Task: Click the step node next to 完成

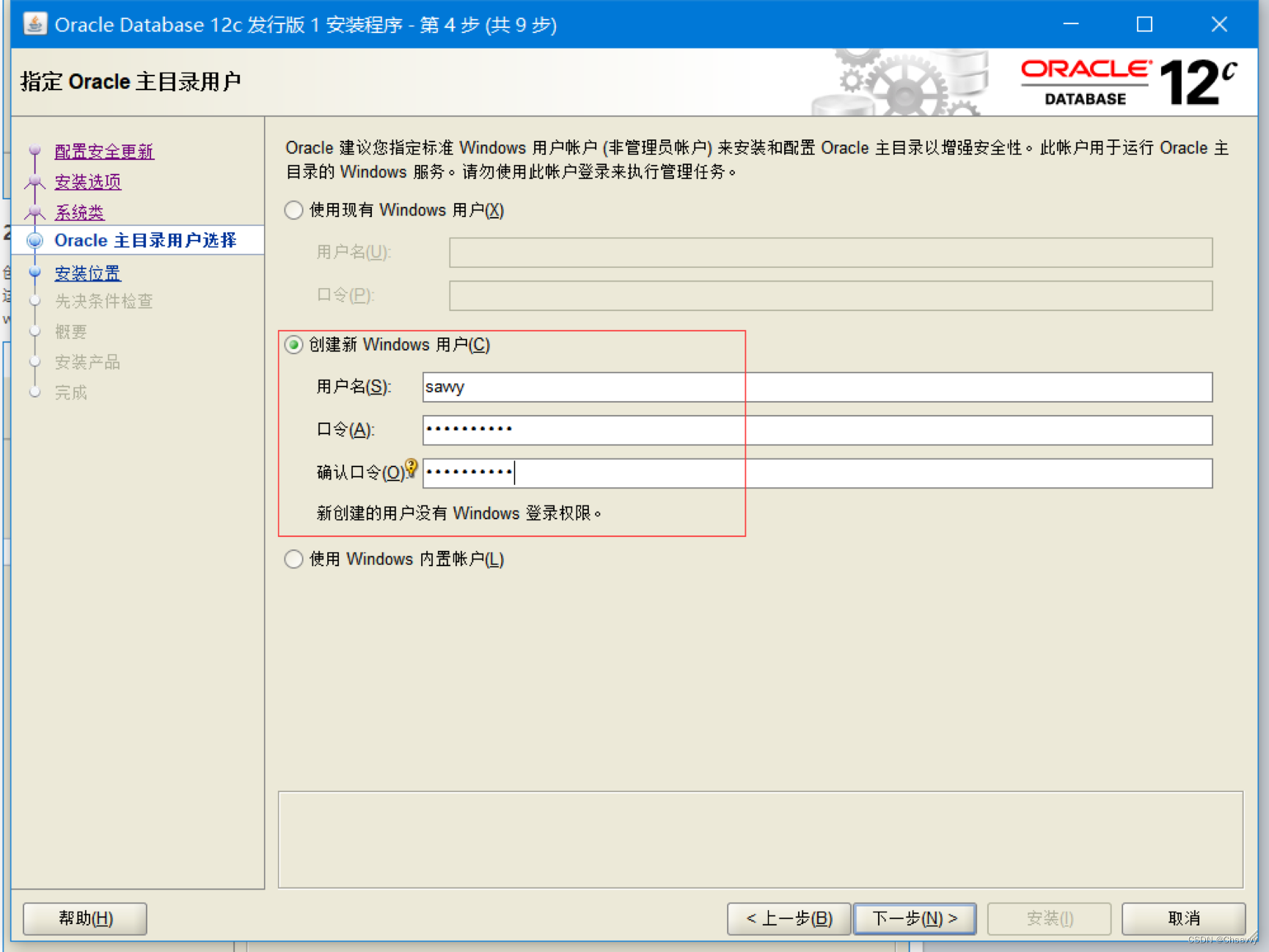Action: click(x=34, y=392)
